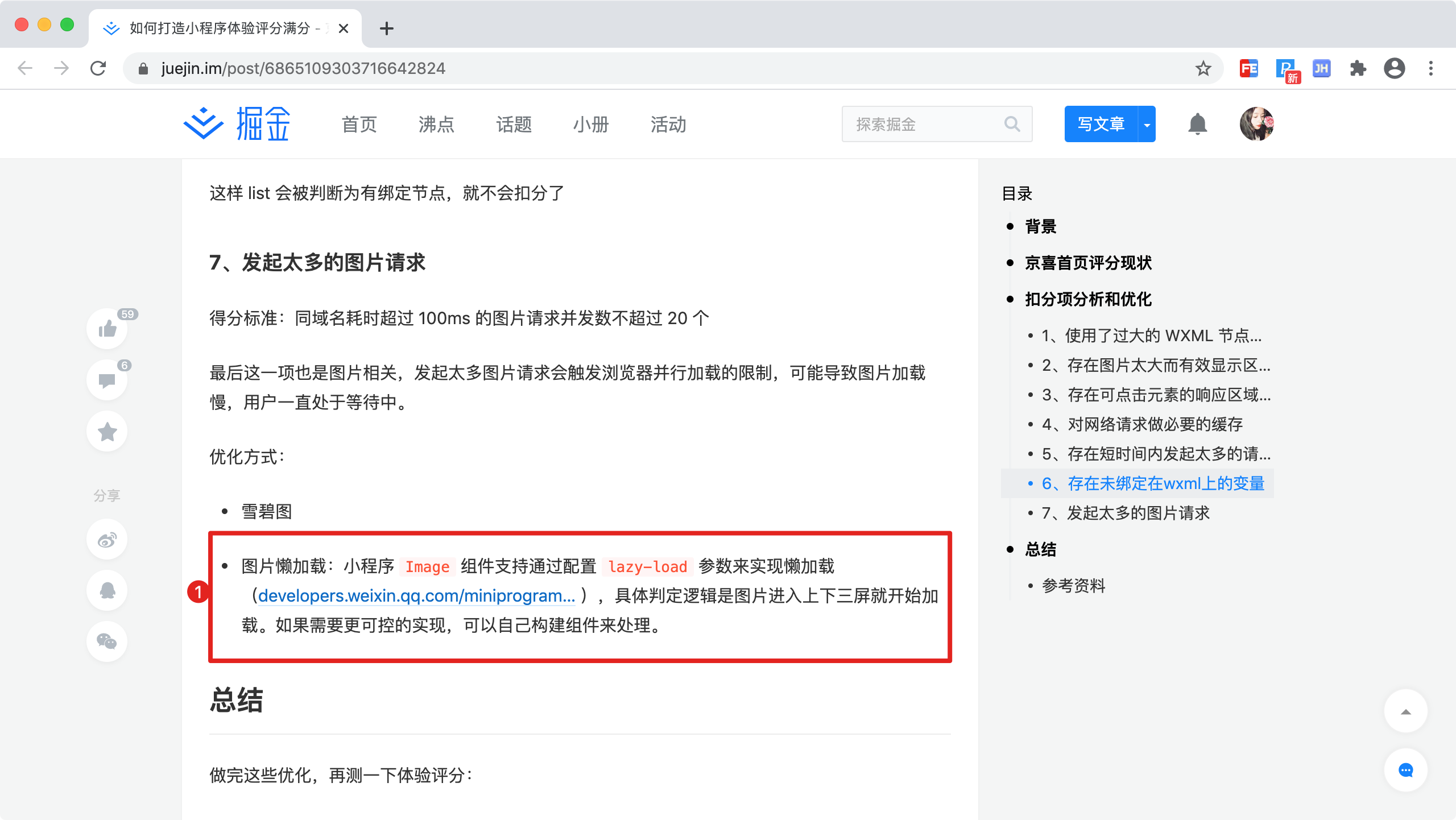The image size is (1456, 820).
Task: Open the Chrome extensions puzzle menu
Action: click(x=1358, y=69)
